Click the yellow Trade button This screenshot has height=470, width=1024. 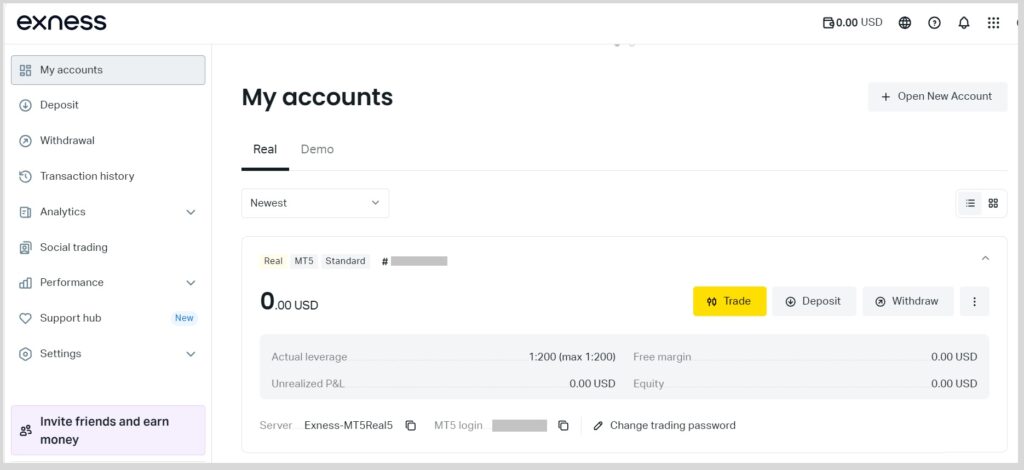pos(729,301)
